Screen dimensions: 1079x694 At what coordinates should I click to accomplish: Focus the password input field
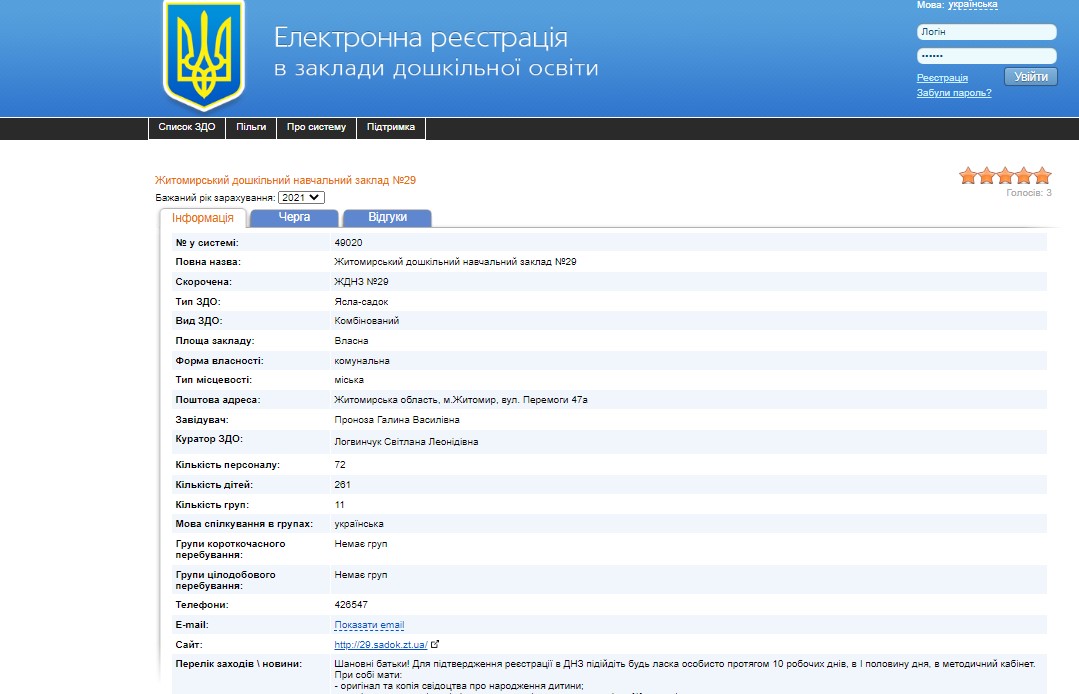(986, 56)
